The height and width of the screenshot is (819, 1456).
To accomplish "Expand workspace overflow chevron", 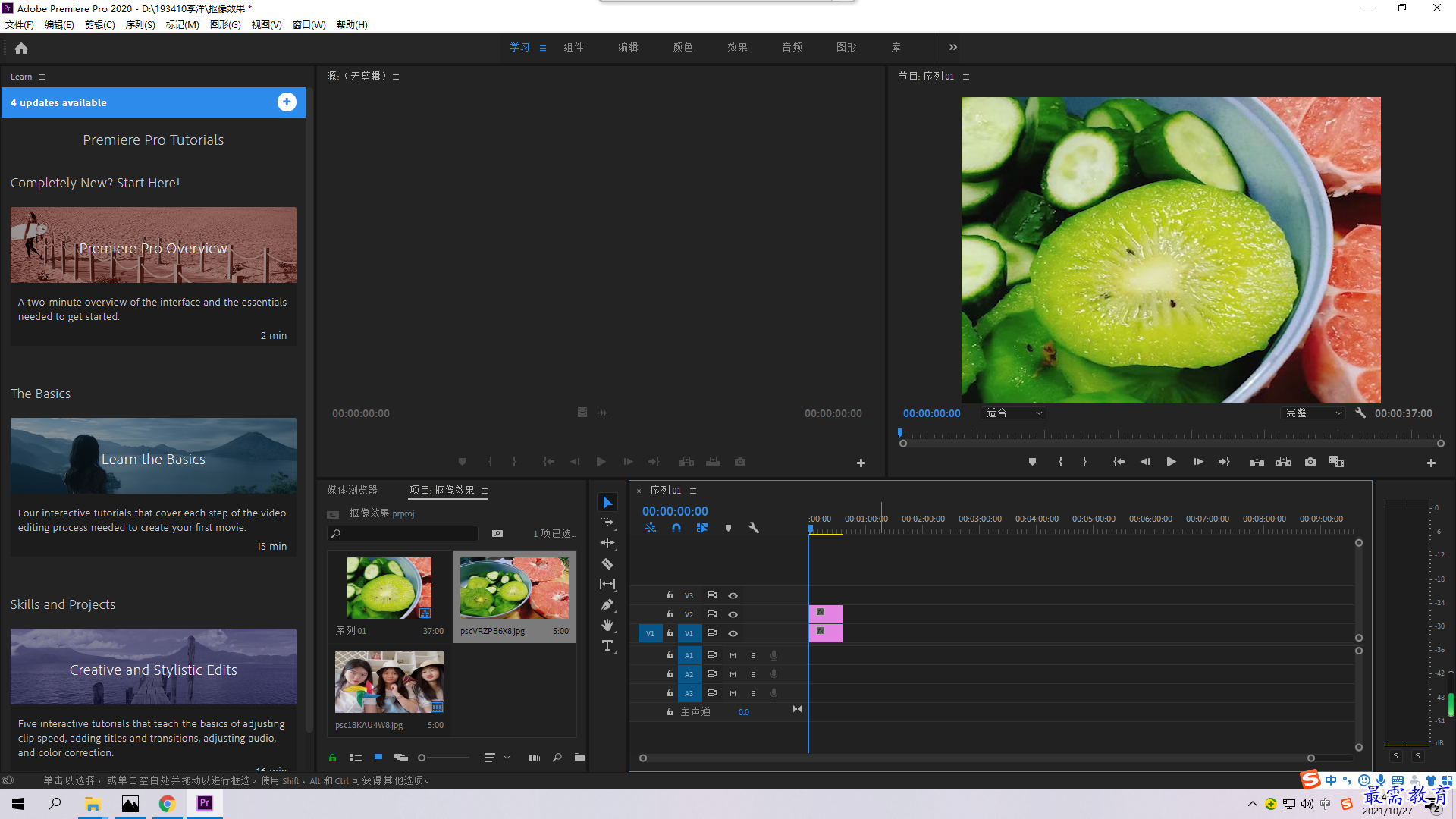I will [953, 47].
